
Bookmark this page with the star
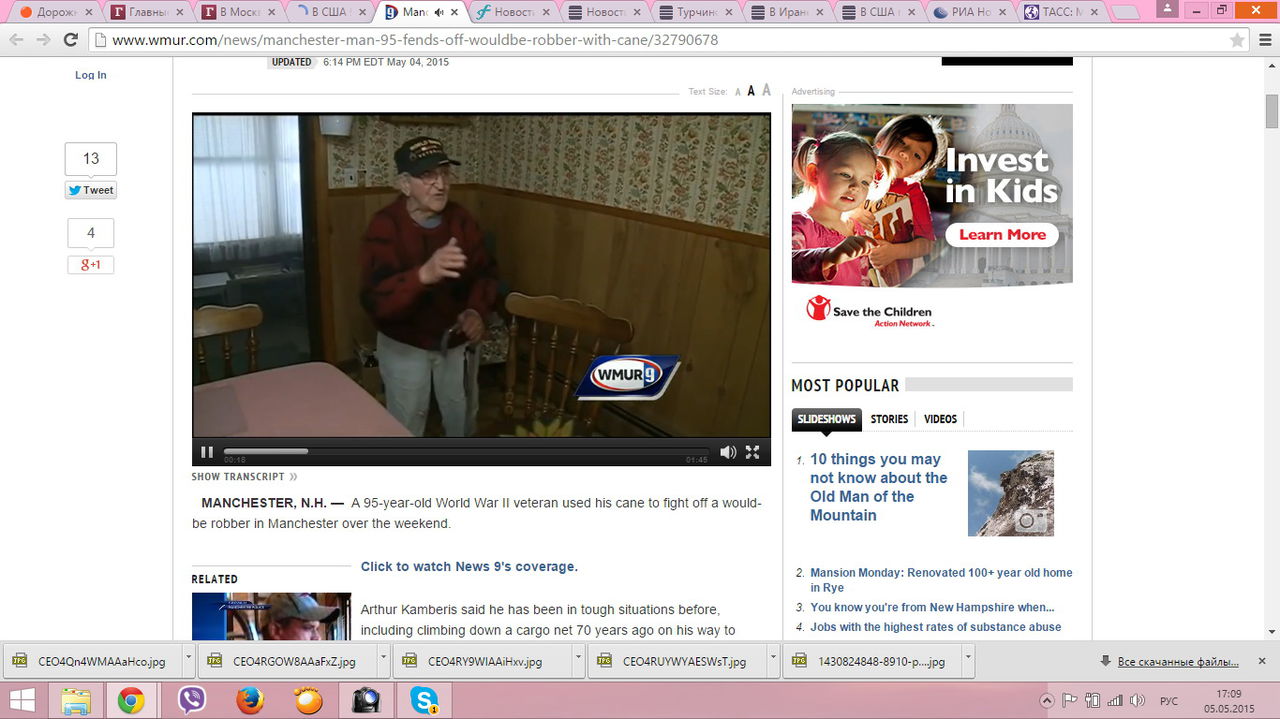click(1237, 40)
